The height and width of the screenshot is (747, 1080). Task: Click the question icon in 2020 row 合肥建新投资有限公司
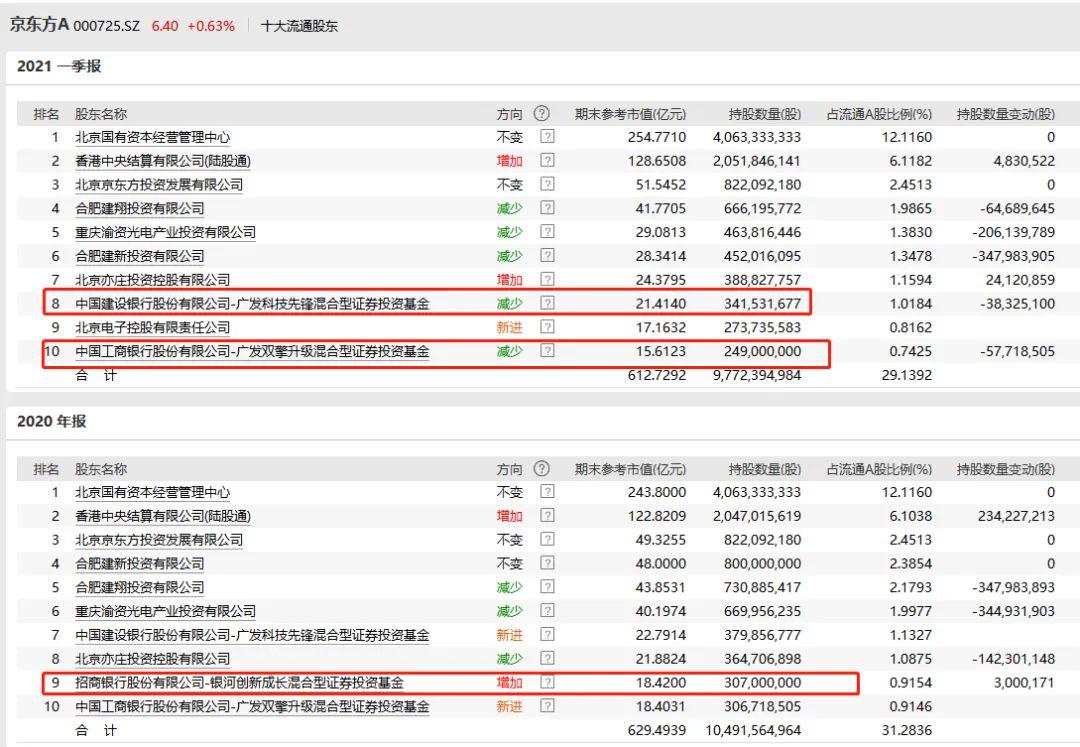click(548, 563)
